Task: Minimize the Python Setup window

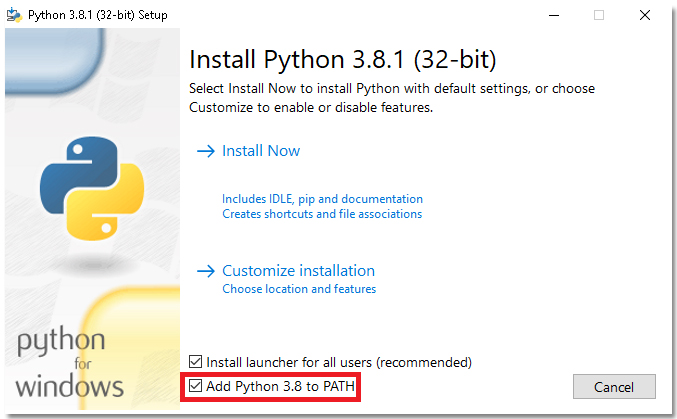Action: 552,15
